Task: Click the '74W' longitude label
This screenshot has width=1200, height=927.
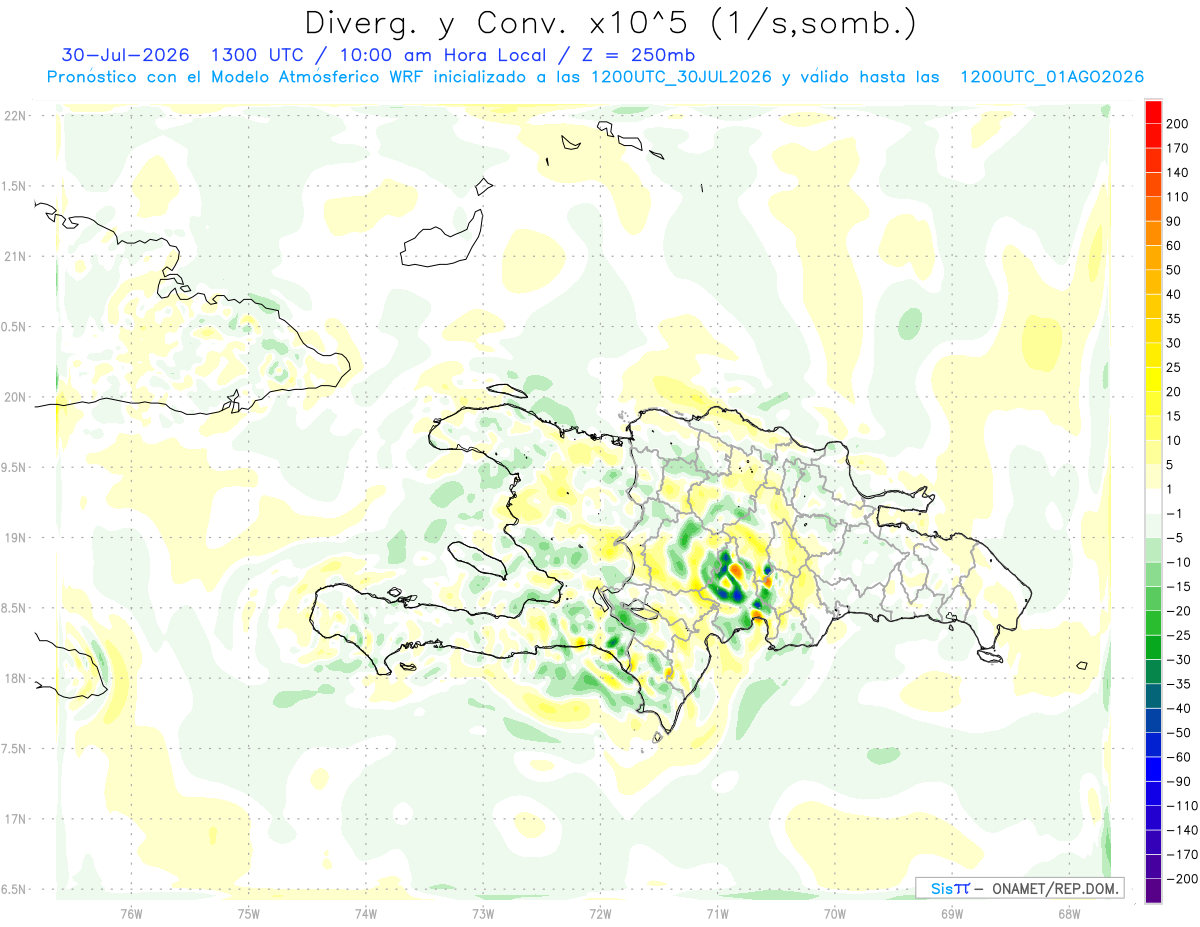Action: [x=365, y=913]
